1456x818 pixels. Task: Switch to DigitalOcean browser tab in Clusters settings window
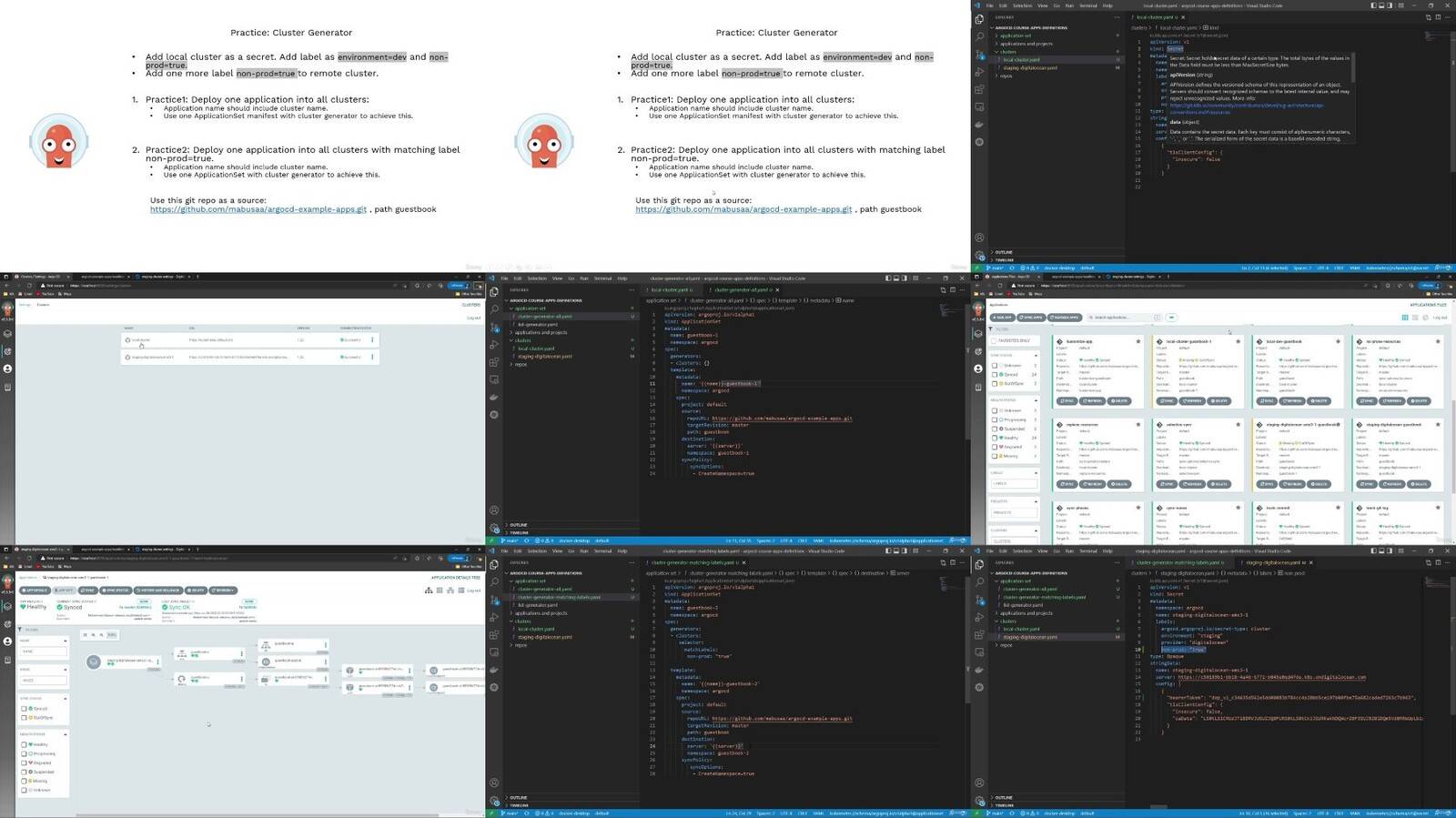pyautogui.click(x=165, y=276)
